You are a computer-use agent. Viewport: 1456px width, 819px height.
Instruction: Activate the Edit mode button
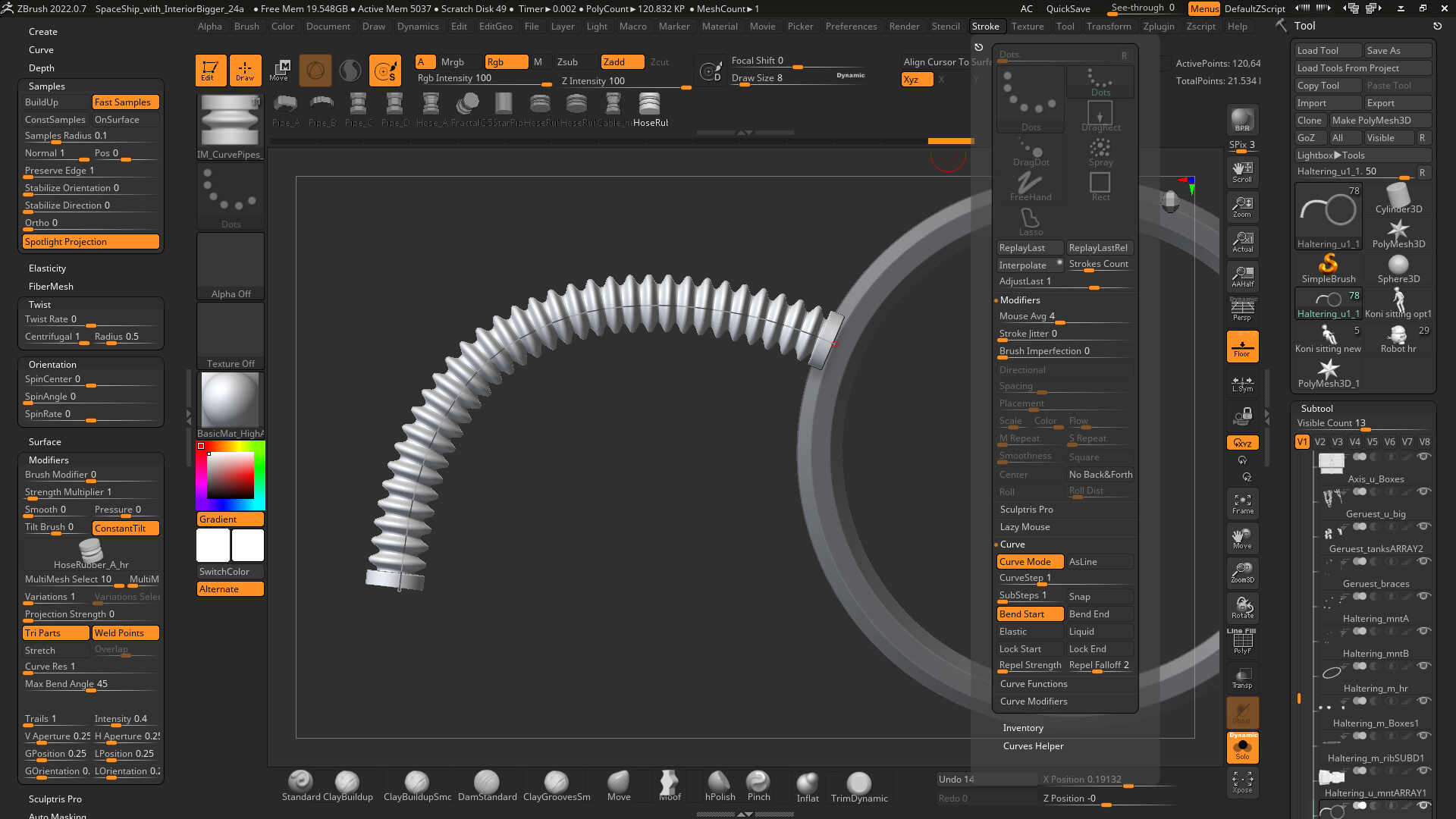210,70
